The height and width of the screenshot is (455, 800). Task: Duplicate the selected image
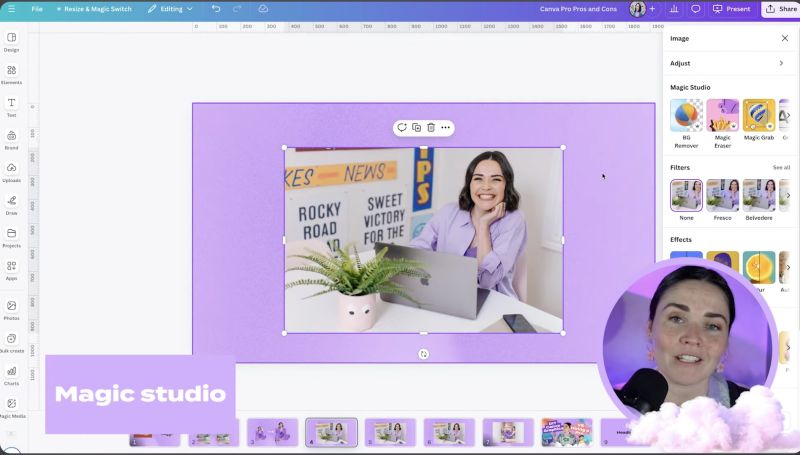(x=416, y=128)
